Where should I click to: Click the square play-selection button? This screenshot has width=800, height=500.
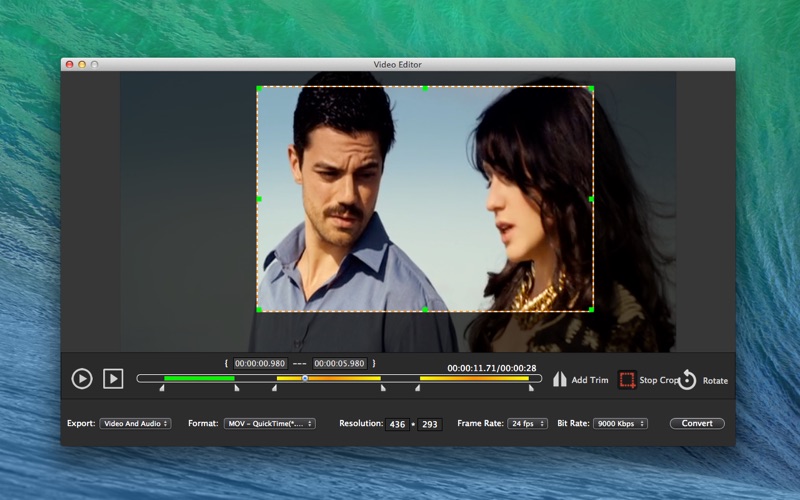tap(113, 379)
